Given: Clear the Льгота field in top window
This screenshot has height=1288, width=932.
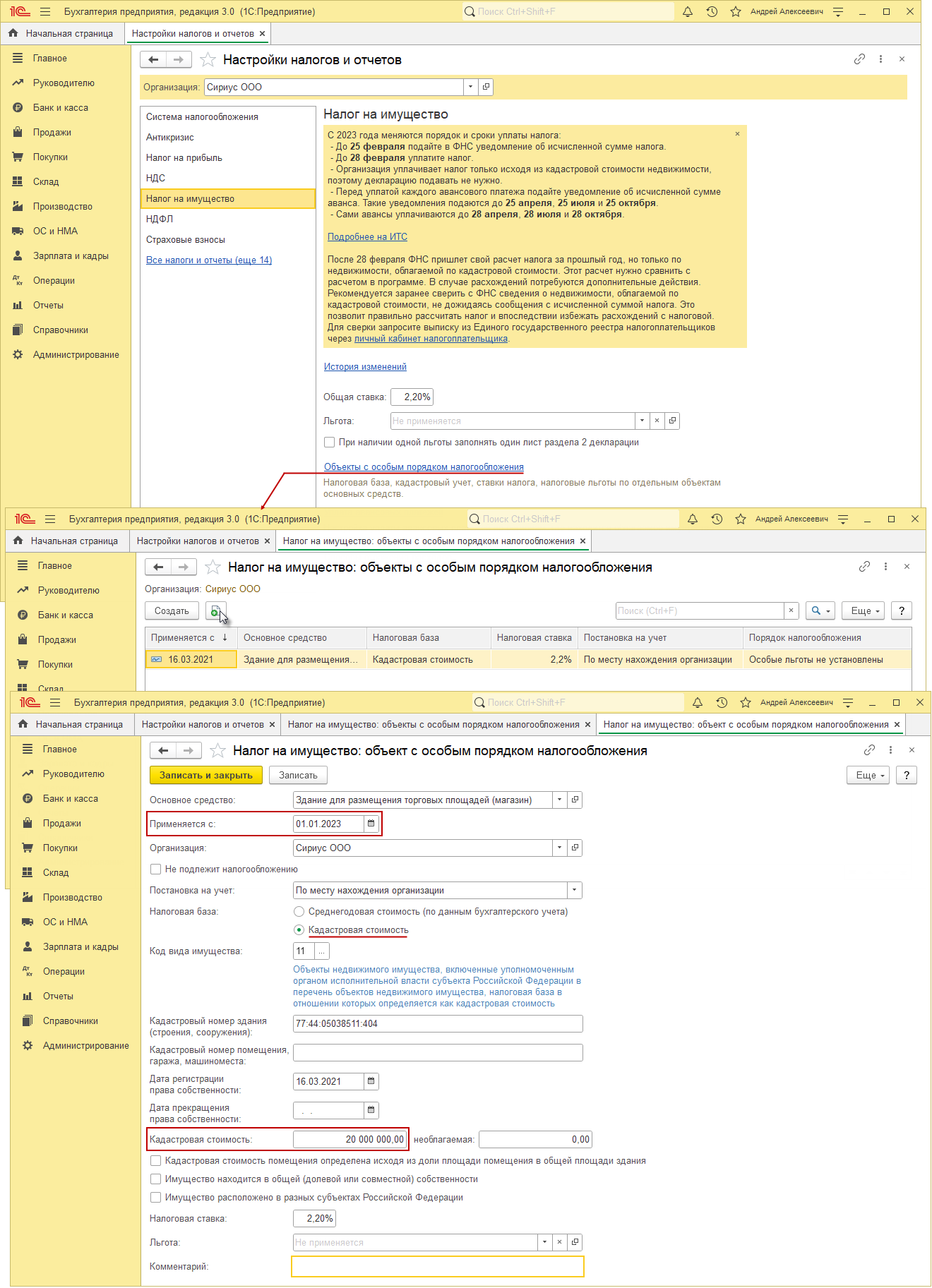Looking at the screenshot, I should click(657, 421).
